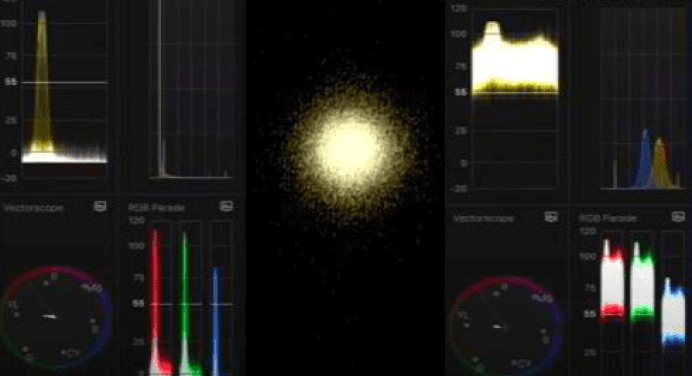Click the icon beside the right RGB Parade title
692x376 pixels.
click(x=678, y=217)
